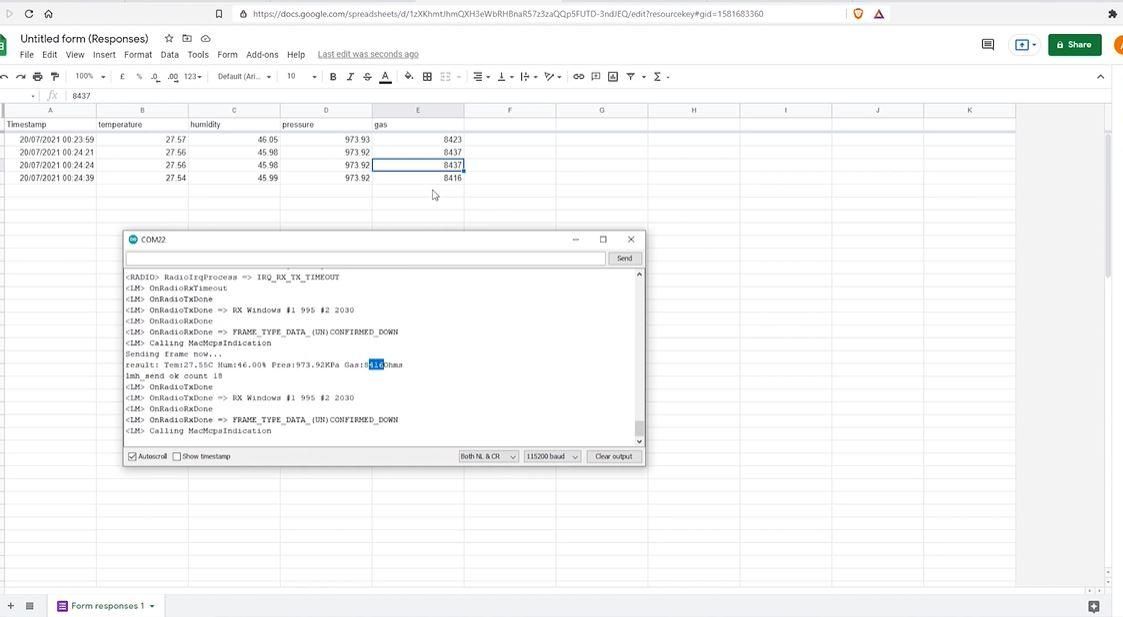The height and width of the screenshot is (617, 1123).
Task: Activate the paint format tool
Action: pyautogui.click(x=54, y=77)
